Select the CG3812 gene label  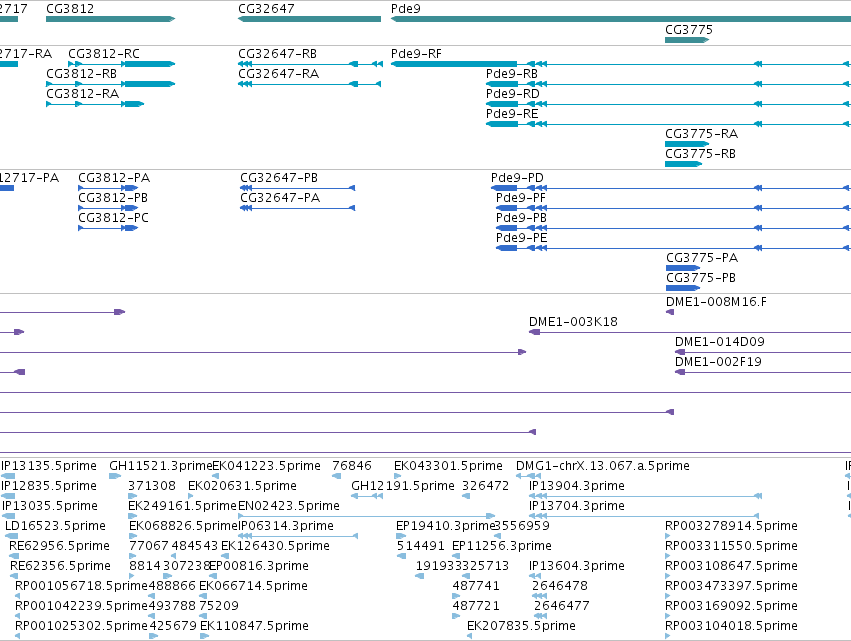tap(70, 9)
